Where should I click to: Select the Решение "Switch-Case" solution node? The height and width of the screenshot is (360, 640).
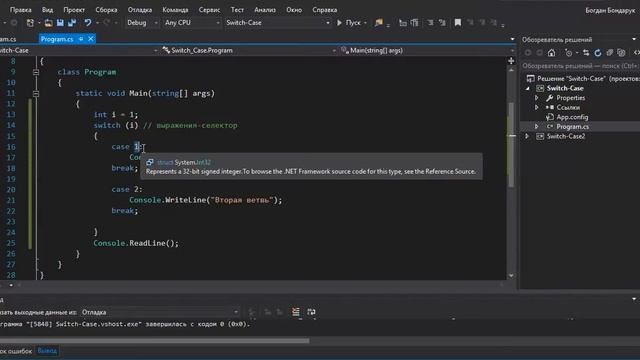click(582, 78)
